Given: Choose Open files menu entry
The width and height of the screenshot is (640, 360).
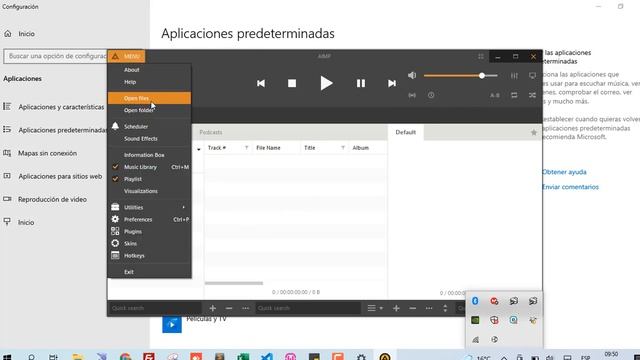Looking at the screenshot, I should (149, 98).
